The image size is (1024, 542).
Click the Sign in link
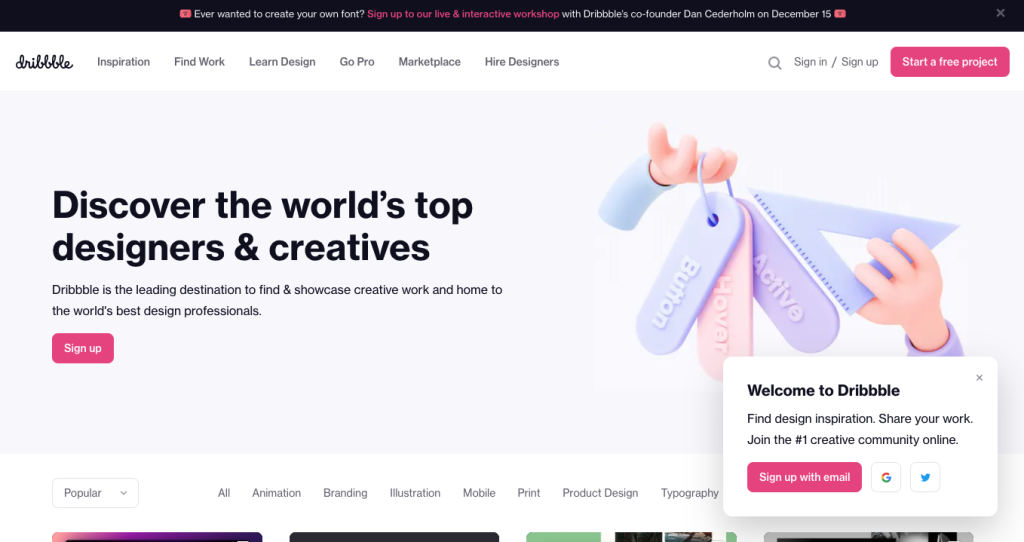coord(810,62)
